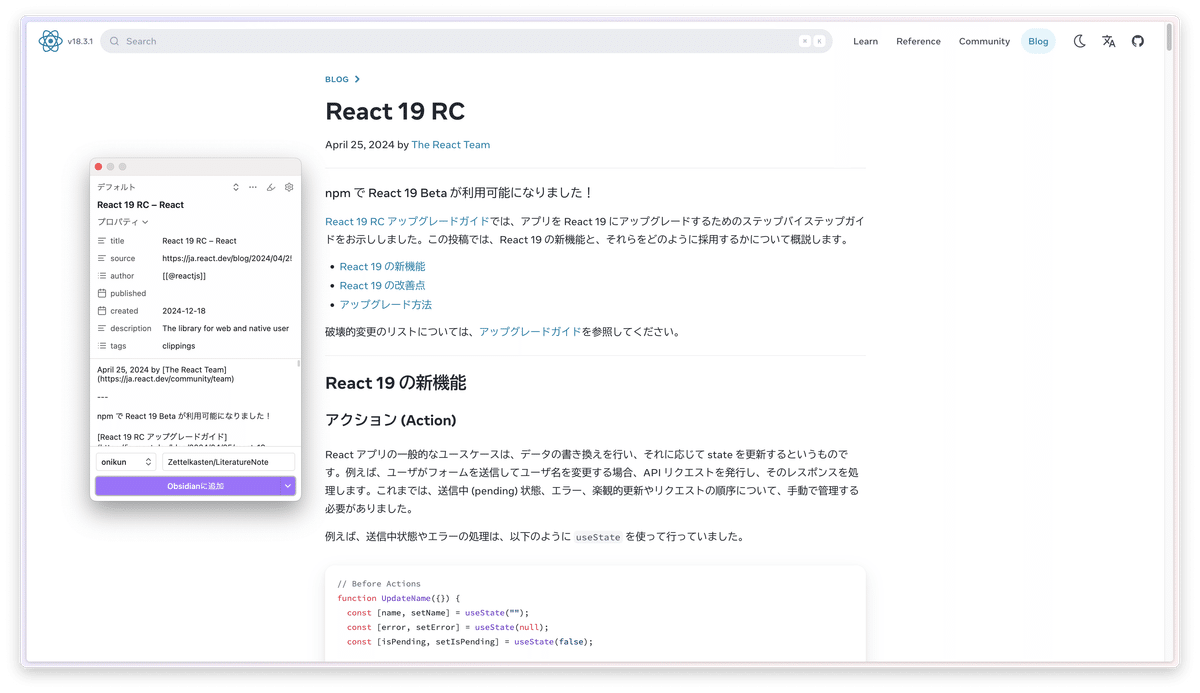Open the React 19 RC アップグレードガイド link
1200x693 pixels.
407,221
